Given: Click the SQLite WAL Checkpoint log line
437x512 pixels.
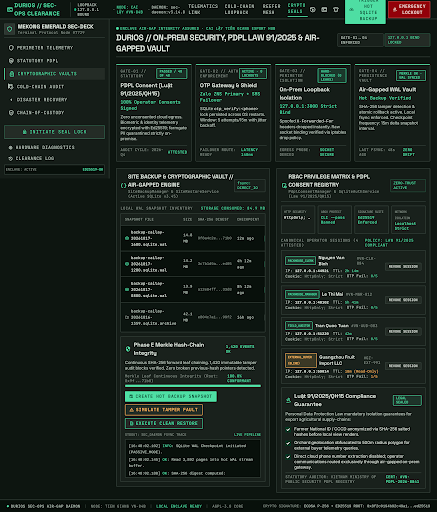Looking at the screenshot, I should (x=188, y=449).
